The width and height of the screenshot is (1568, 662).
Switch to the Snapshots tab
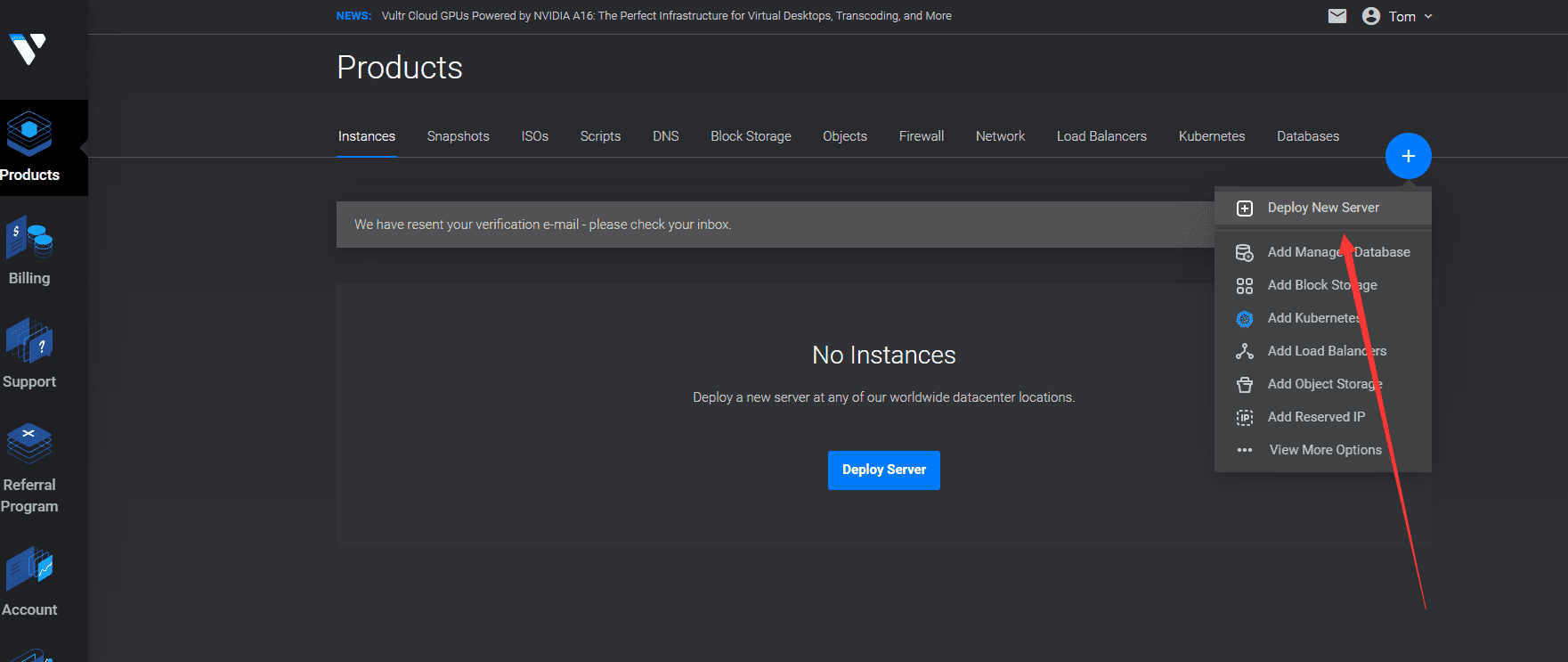pos(459,136)
